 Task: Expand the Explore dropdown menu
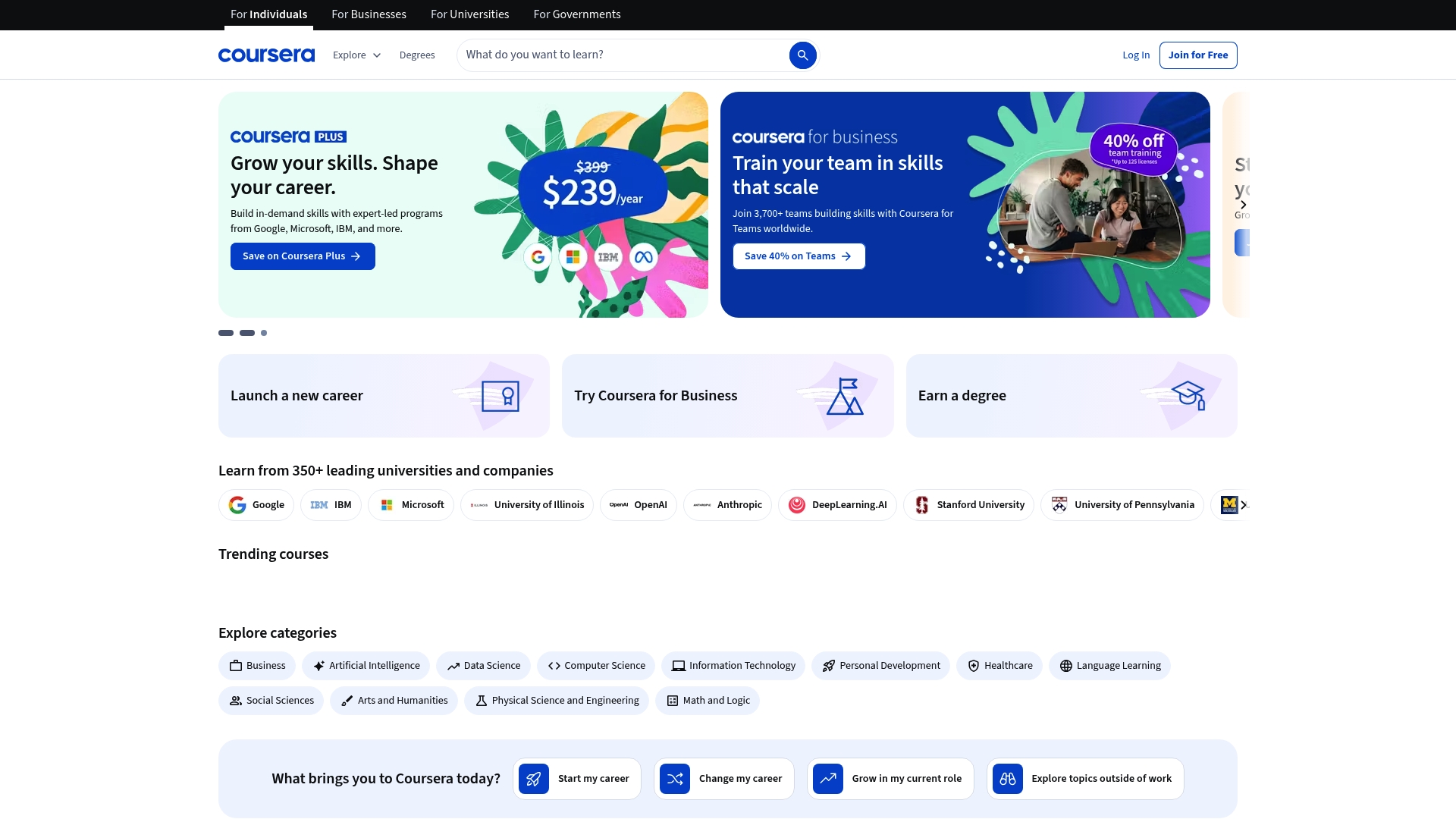pos(356,55)
